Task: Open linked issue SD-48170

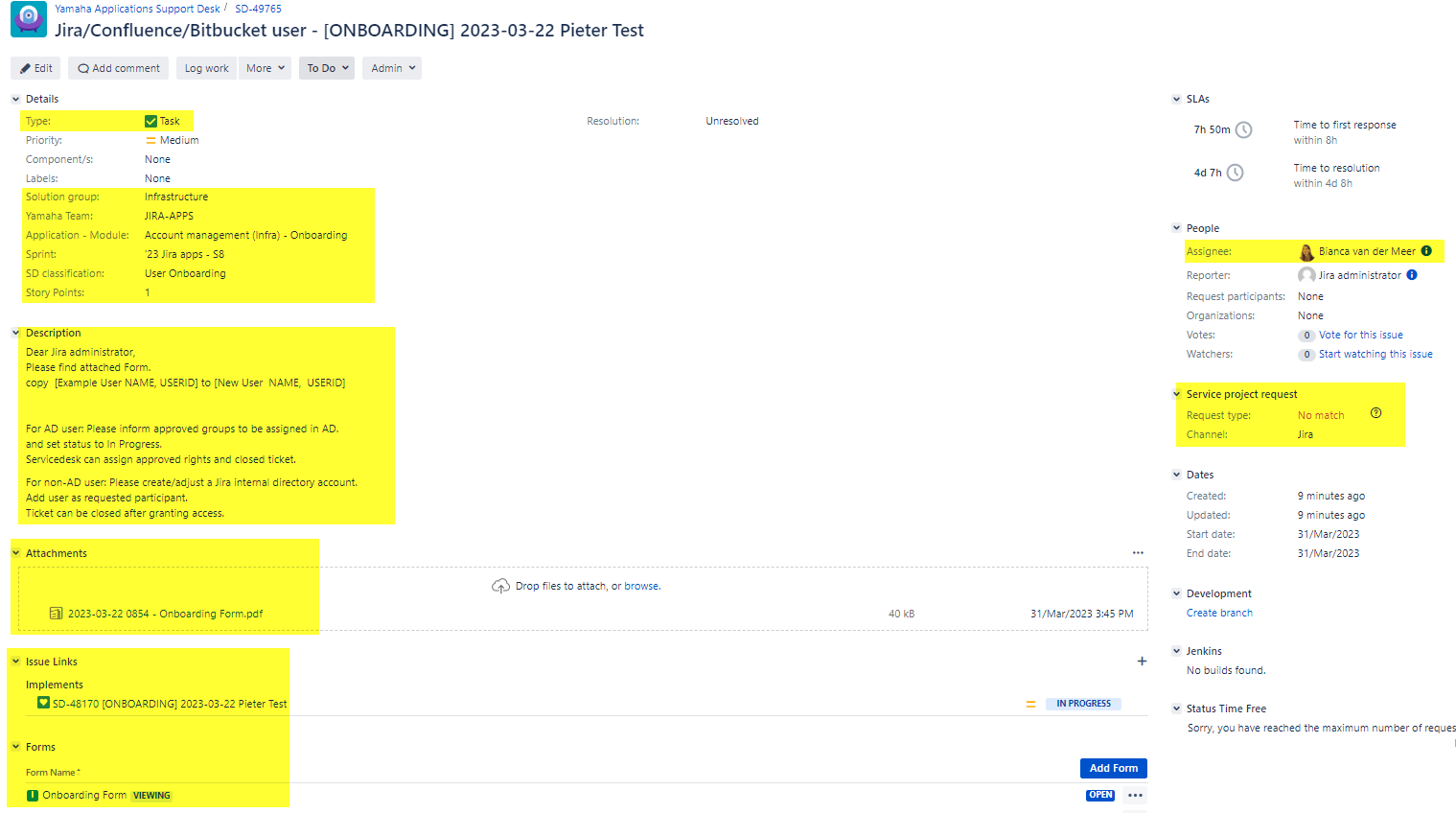Action: 170,704
